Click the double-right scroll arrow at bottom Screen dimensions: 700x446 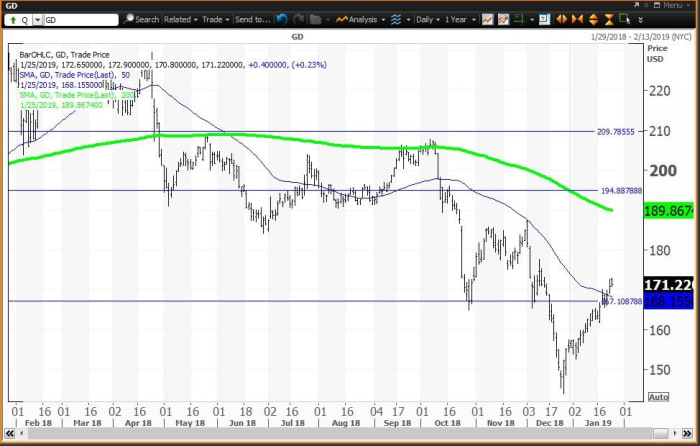687,433
